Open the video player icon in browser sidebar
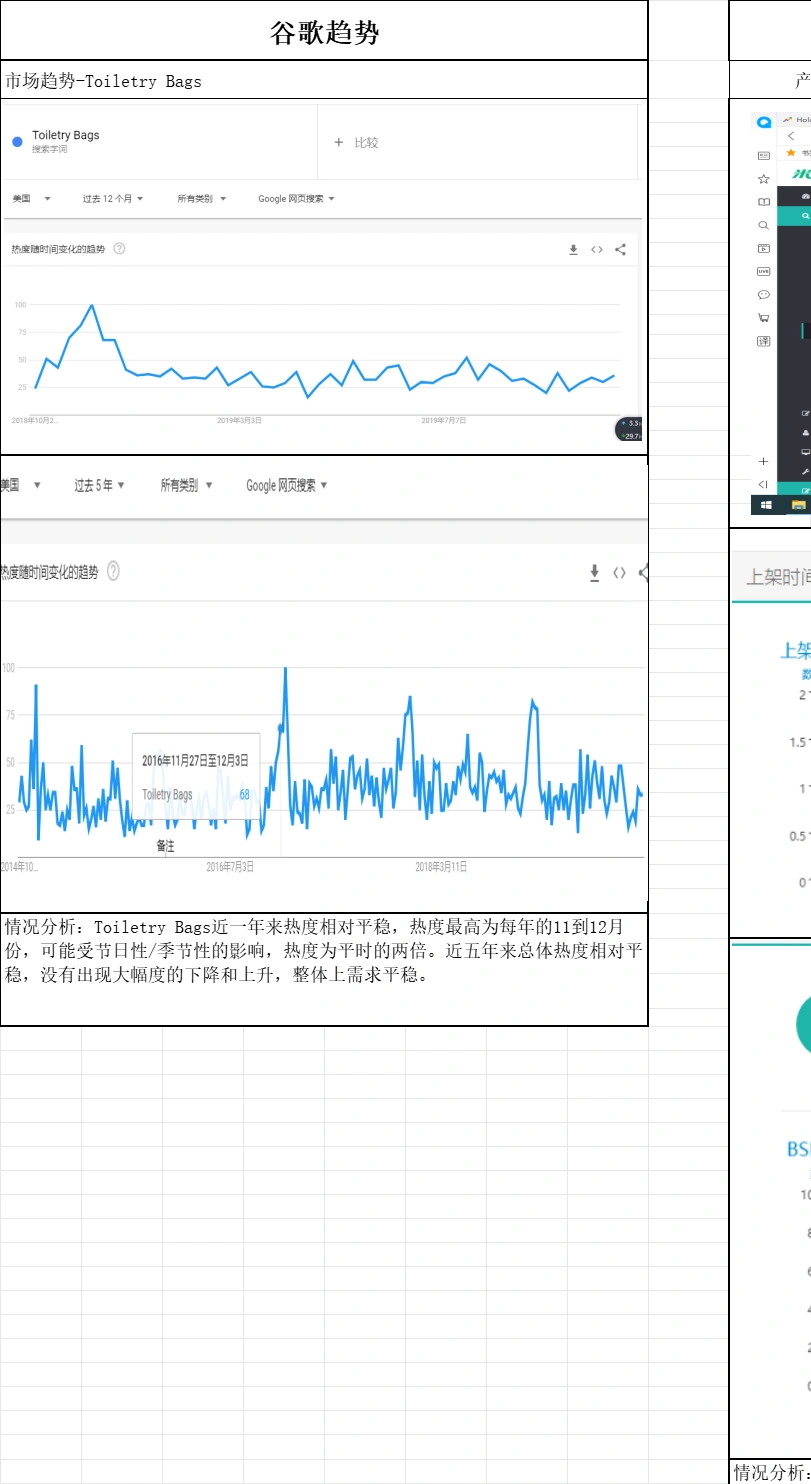Image resolution: width=811 pixels, height=1484 pixels. 764,248
